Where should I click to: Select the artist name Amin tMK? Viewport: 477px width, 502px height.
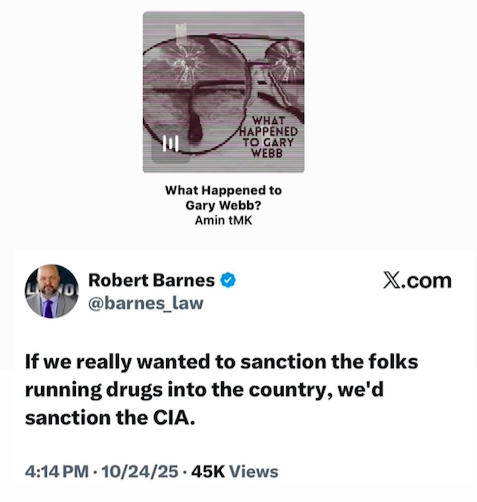point(223,221)
